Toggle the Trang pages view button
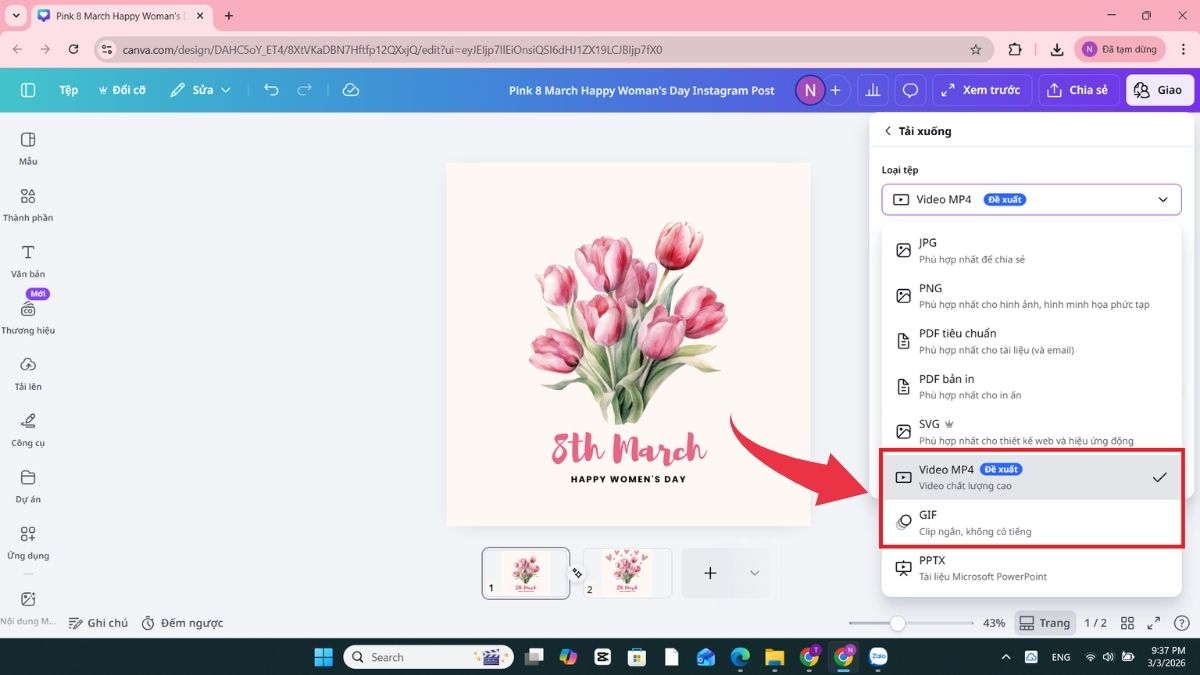Viewport: 1200px width, 675px height. (x=1045, y=623)
